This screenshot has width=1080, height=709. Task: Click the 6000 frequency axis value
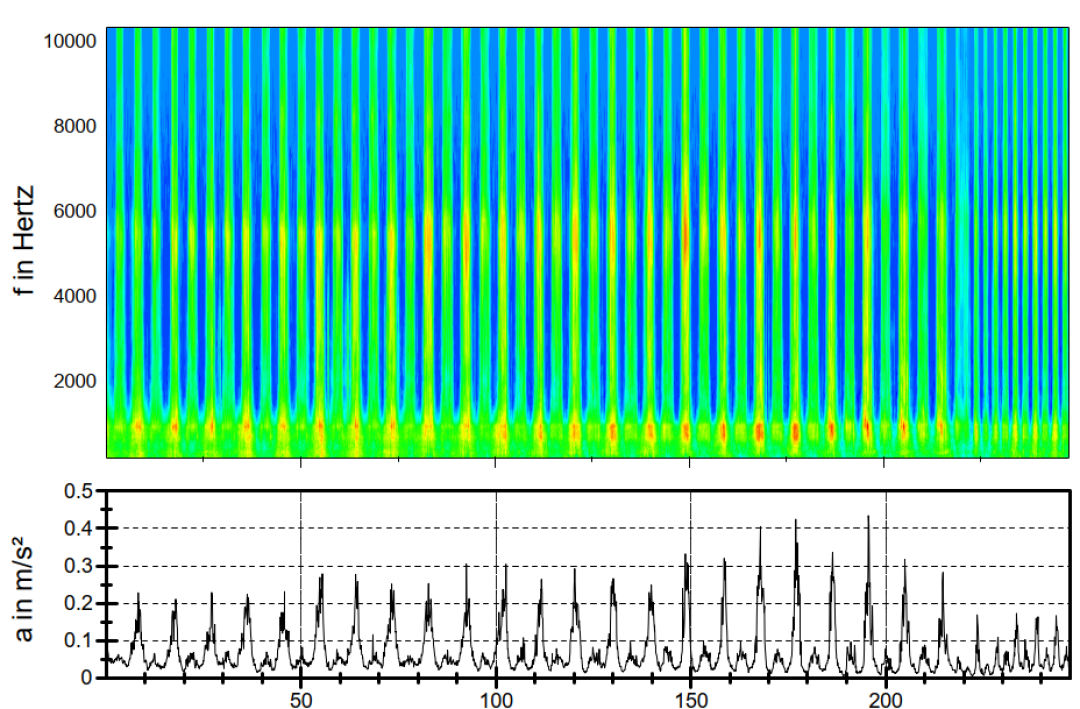(x=73, y=211)
